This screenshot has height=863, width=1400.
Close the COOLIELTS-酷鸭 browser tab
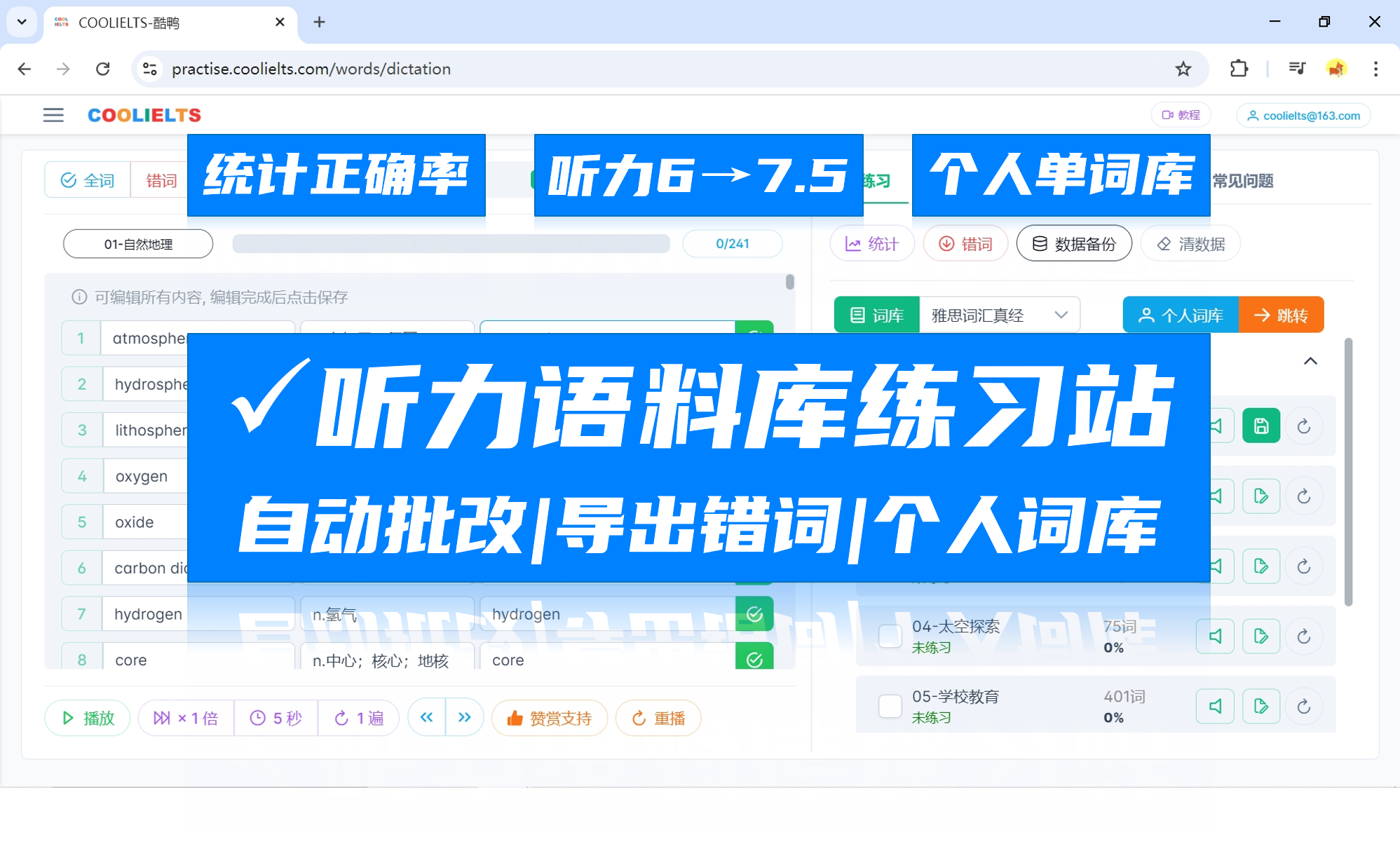click(280, 22)
